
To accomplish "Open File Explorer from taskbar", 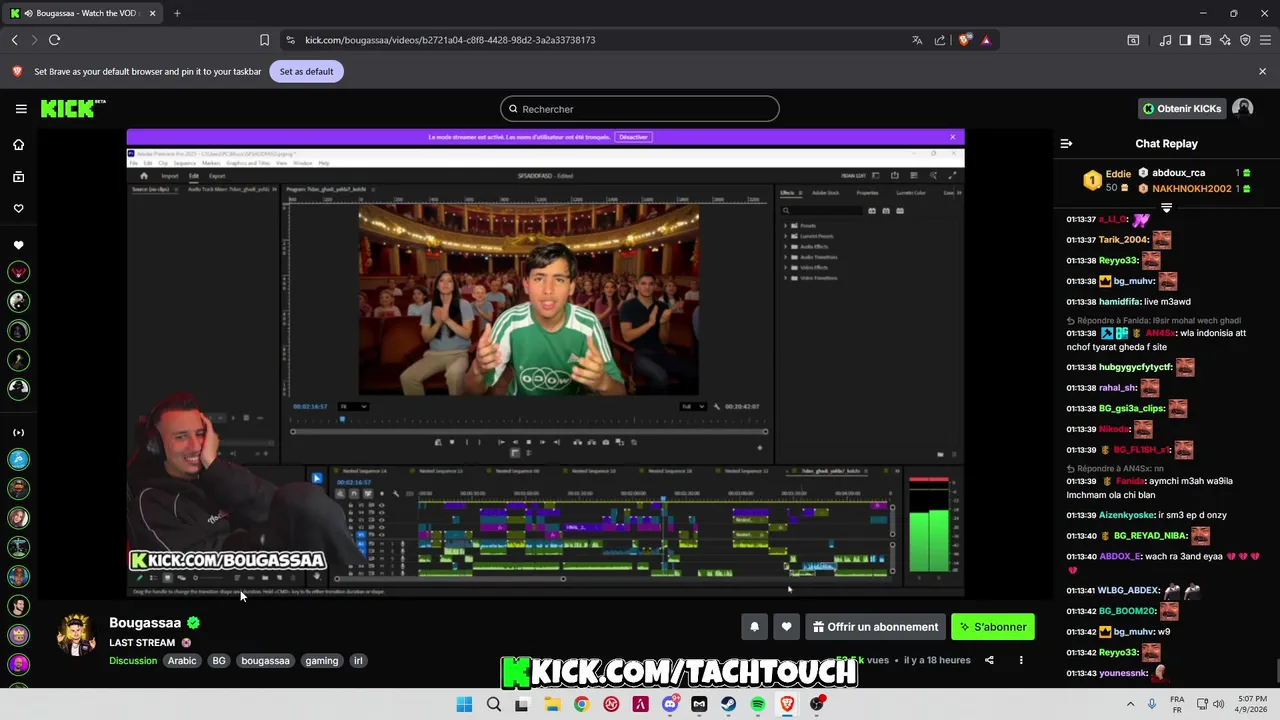I will click(552, 704).
